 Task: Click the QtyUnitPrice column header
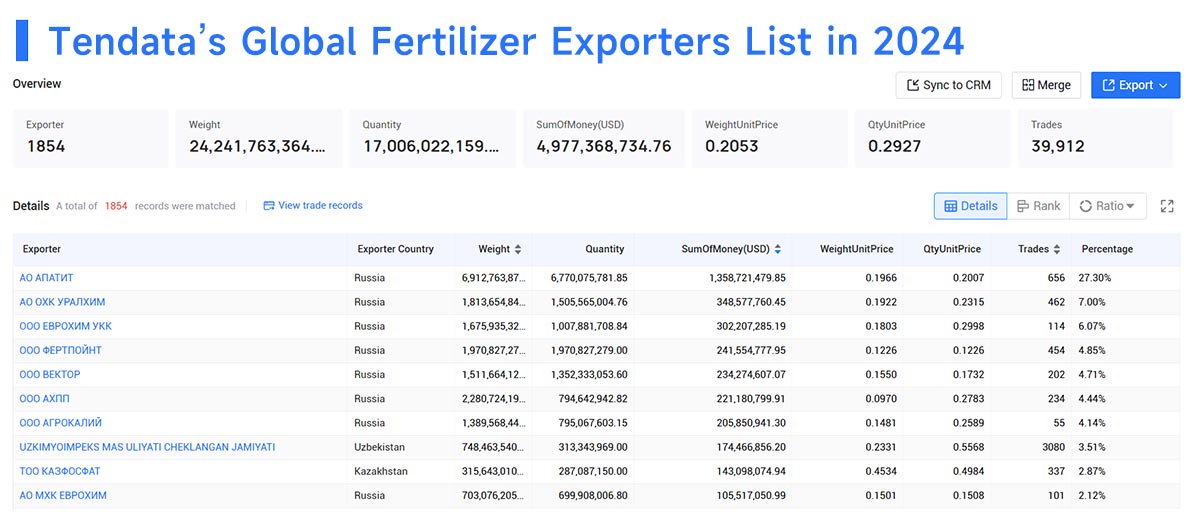[952, 249]
